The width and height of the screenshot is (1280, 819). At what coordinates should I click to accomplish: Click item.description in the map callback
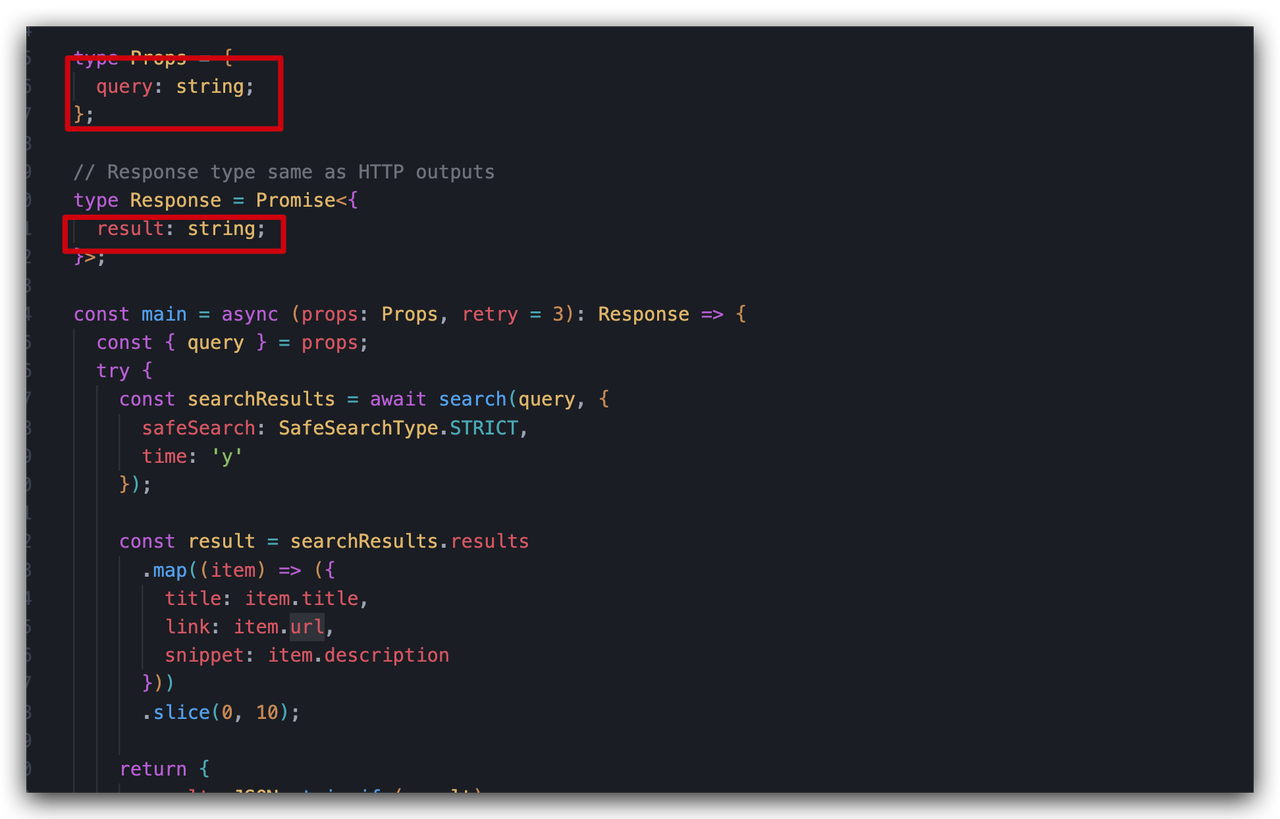pyautogui.click(x=358, y=655)
